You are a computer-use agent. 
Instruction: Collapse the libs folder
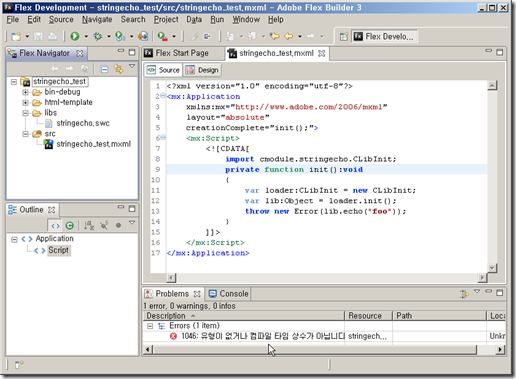point(25,113)
